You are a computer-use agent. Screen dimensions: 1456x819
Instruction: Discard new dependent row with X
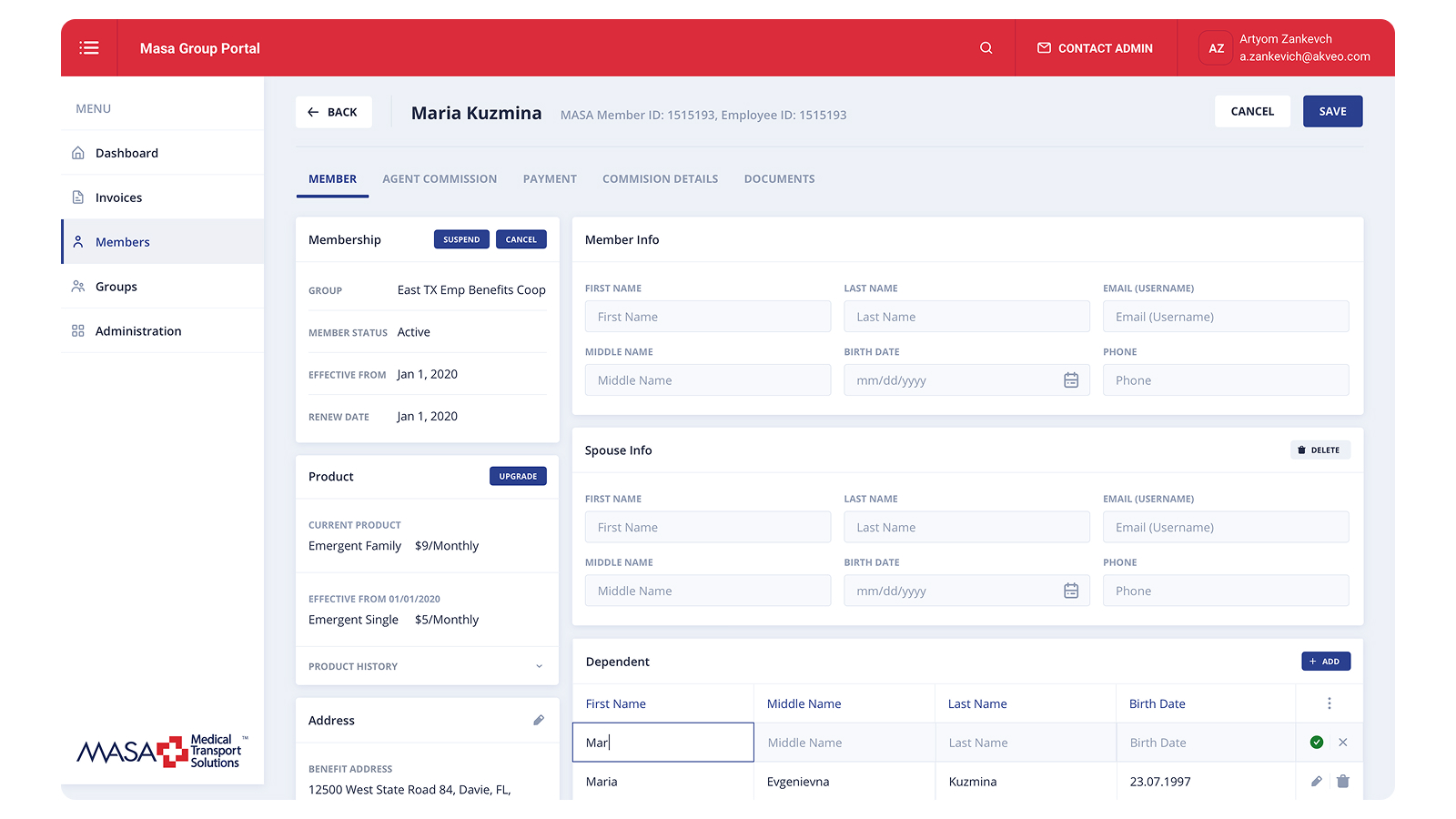[x=1343, y=743]
